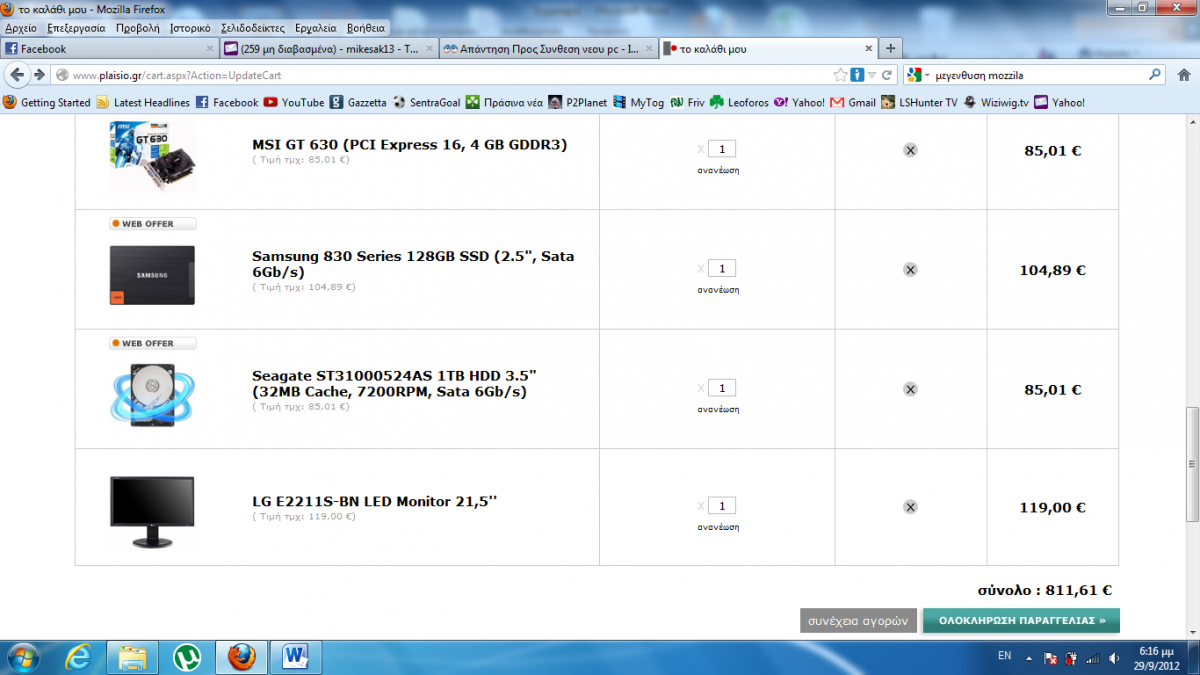Screen dimensions: 1200x675
Task: Open the MyTog bookmark
Action: [x=639, y=102]
